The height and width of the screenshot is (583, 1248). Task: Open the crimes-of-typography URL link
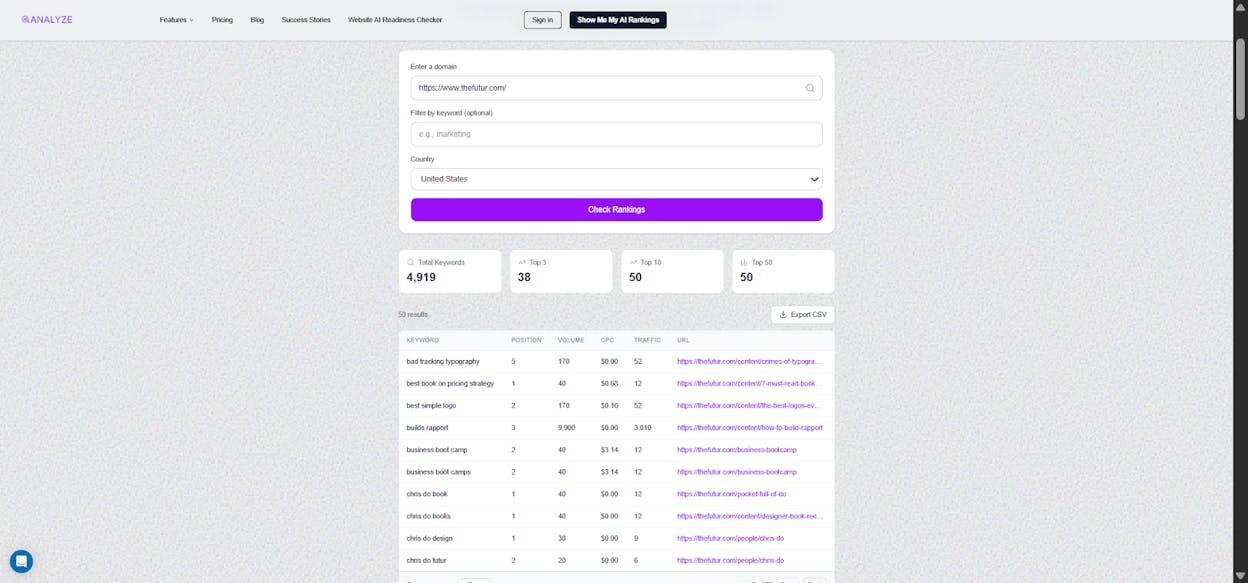click(750, 361)
